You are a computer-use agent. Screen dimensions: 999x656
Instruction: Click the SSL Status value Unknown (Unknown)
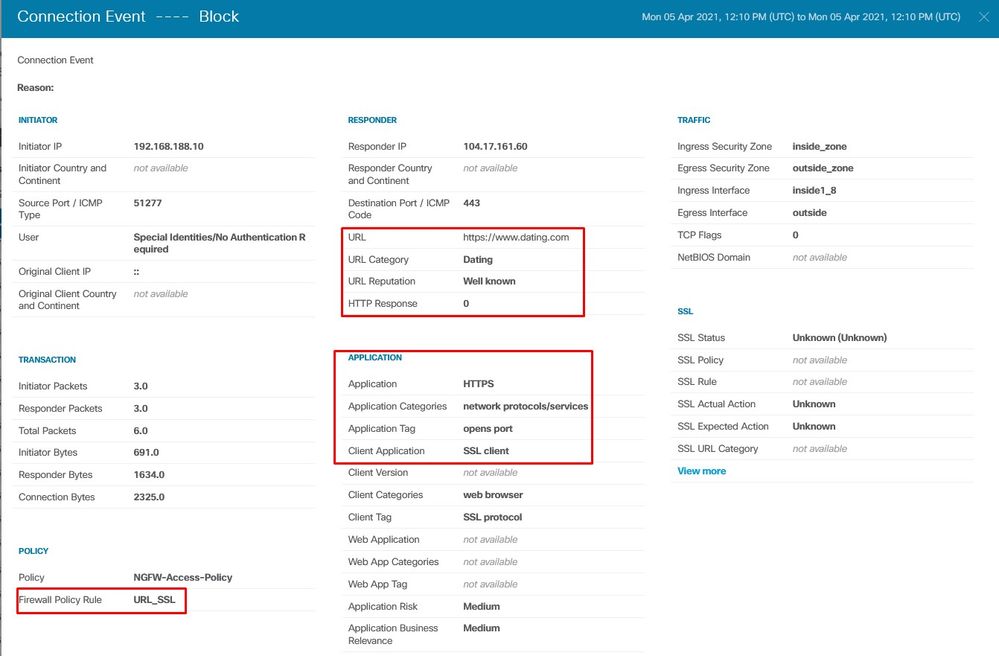pyautogui.click(x=840, y=338)
